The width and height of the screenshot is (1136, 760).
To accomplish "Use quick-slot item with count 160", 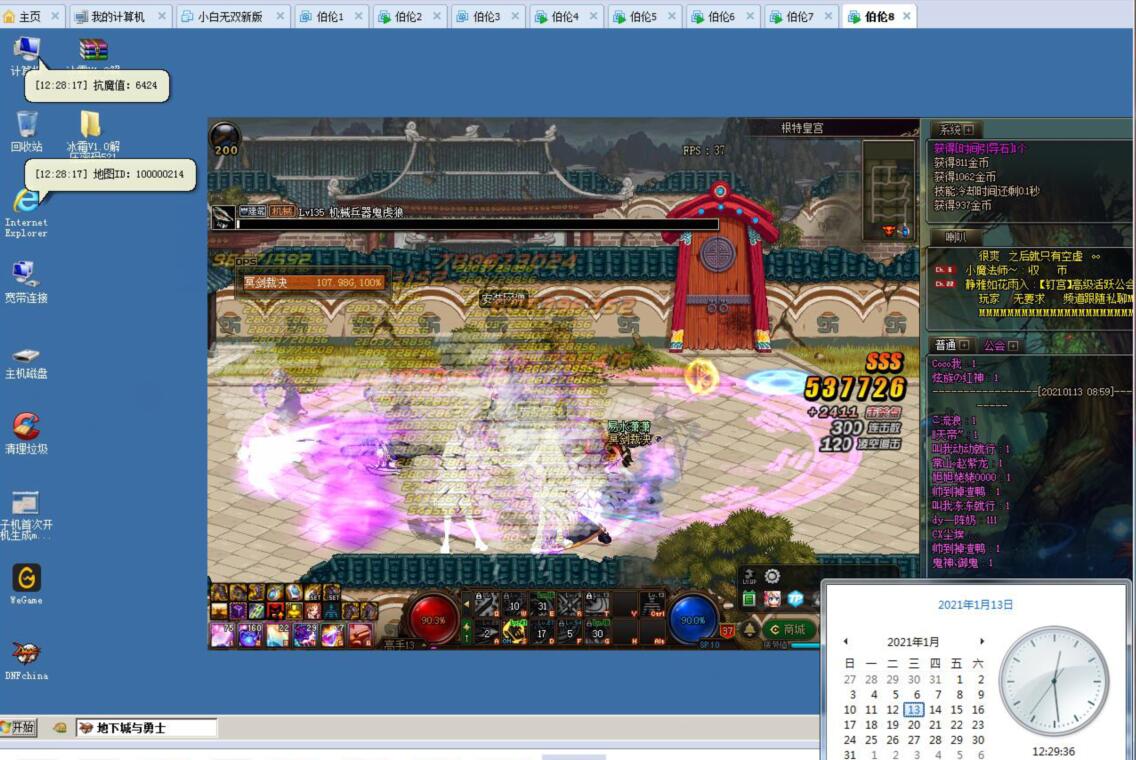I will (250, 635).
